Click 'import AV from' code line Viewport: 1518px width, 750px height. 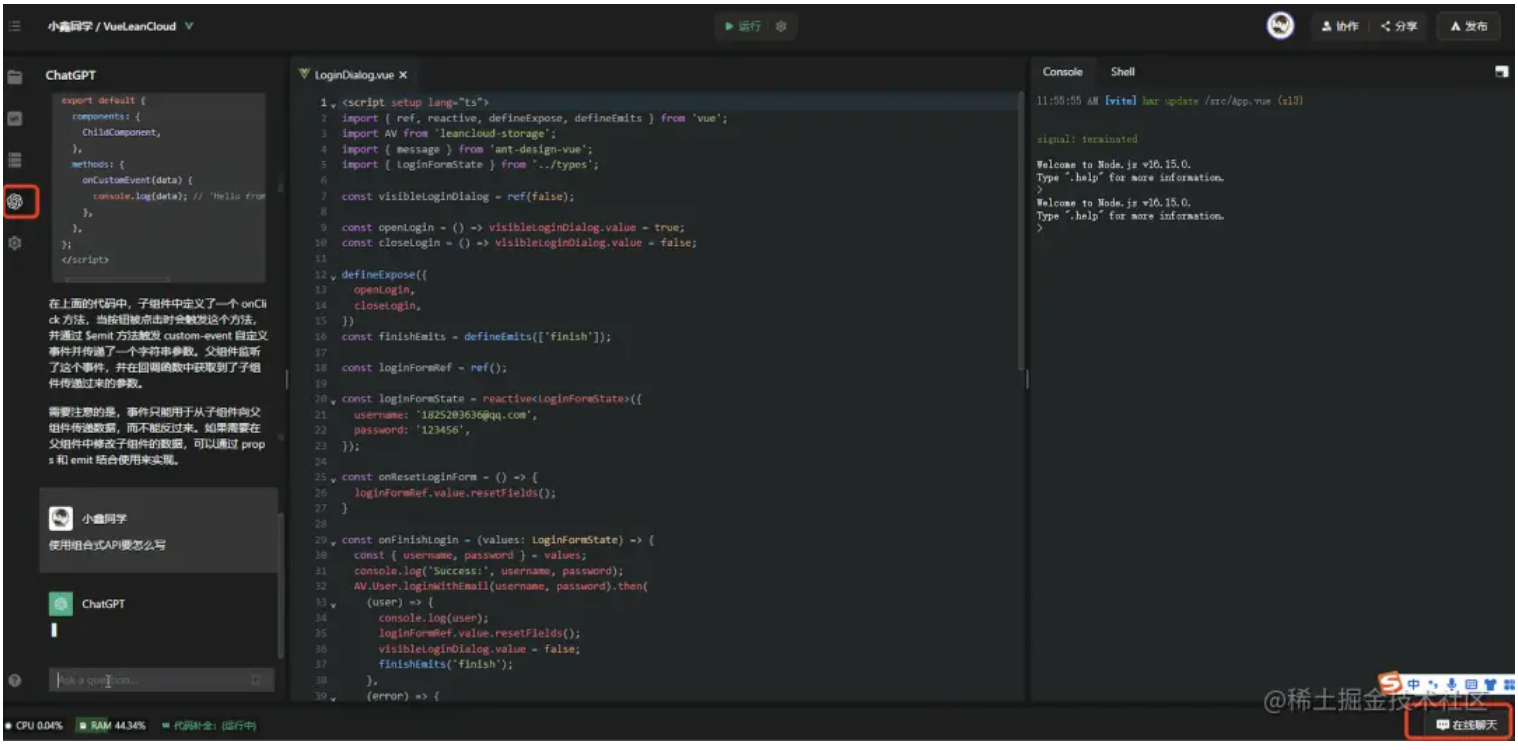click(x=449, y=134)
